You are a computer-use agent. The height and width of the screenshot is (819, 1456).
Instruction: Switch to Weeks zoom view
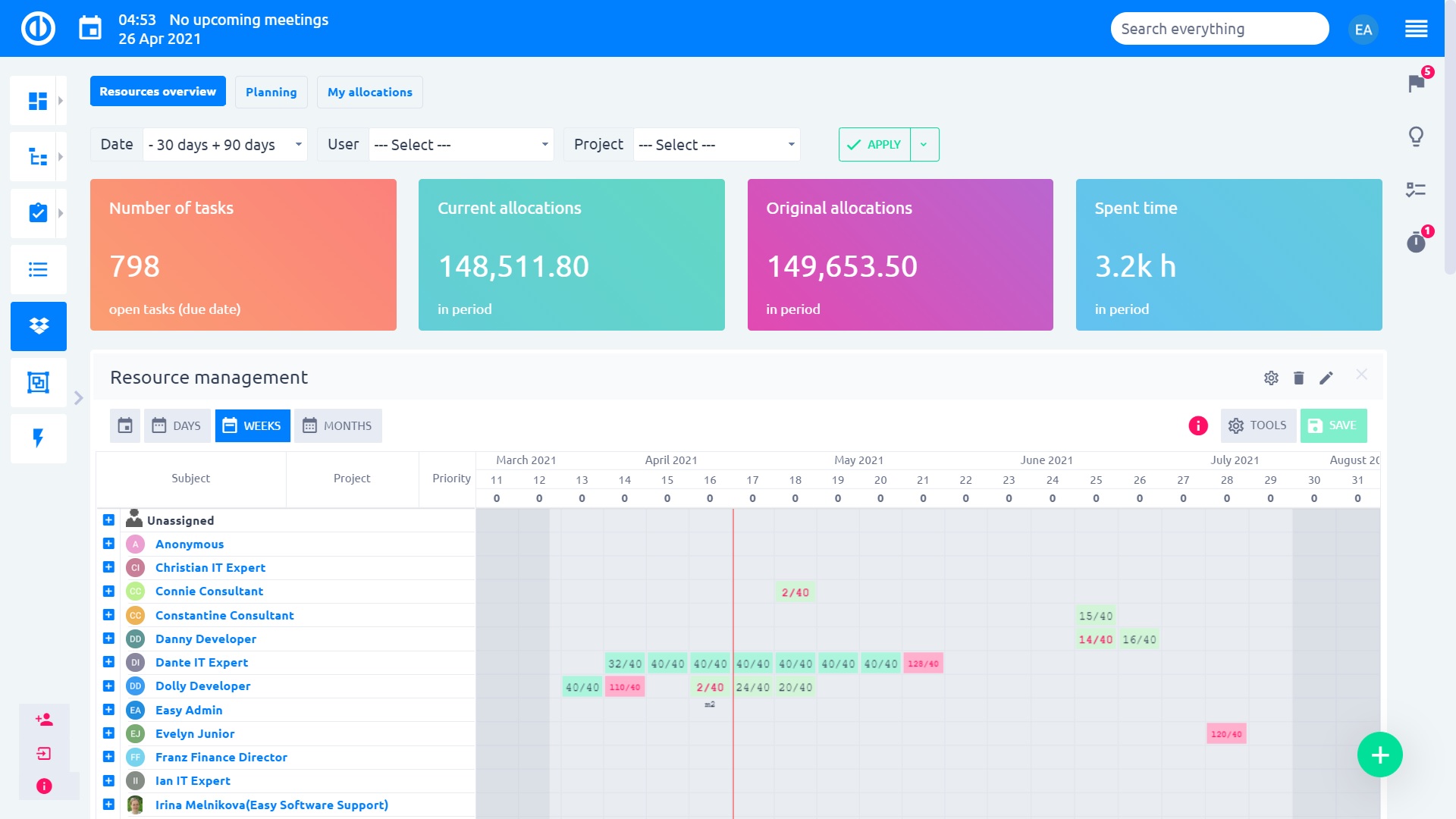tap(253, 426)
